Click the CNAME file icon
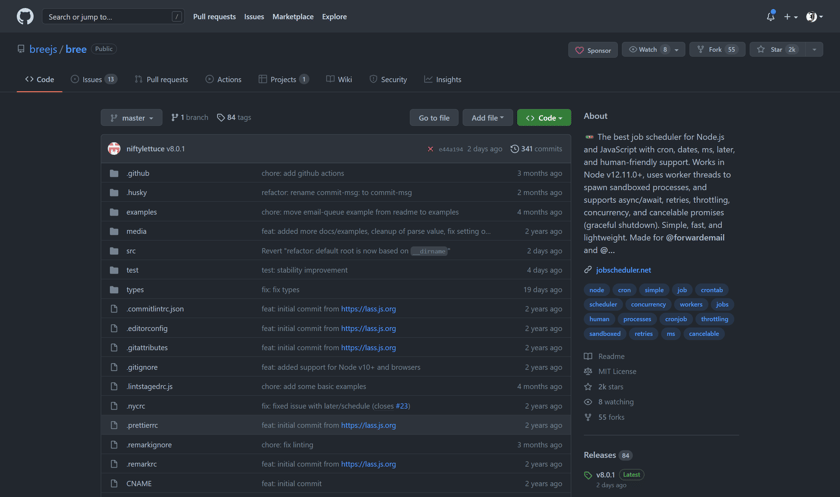The height and width of the screenshot is (497, 840). click(x=114, y=484)
